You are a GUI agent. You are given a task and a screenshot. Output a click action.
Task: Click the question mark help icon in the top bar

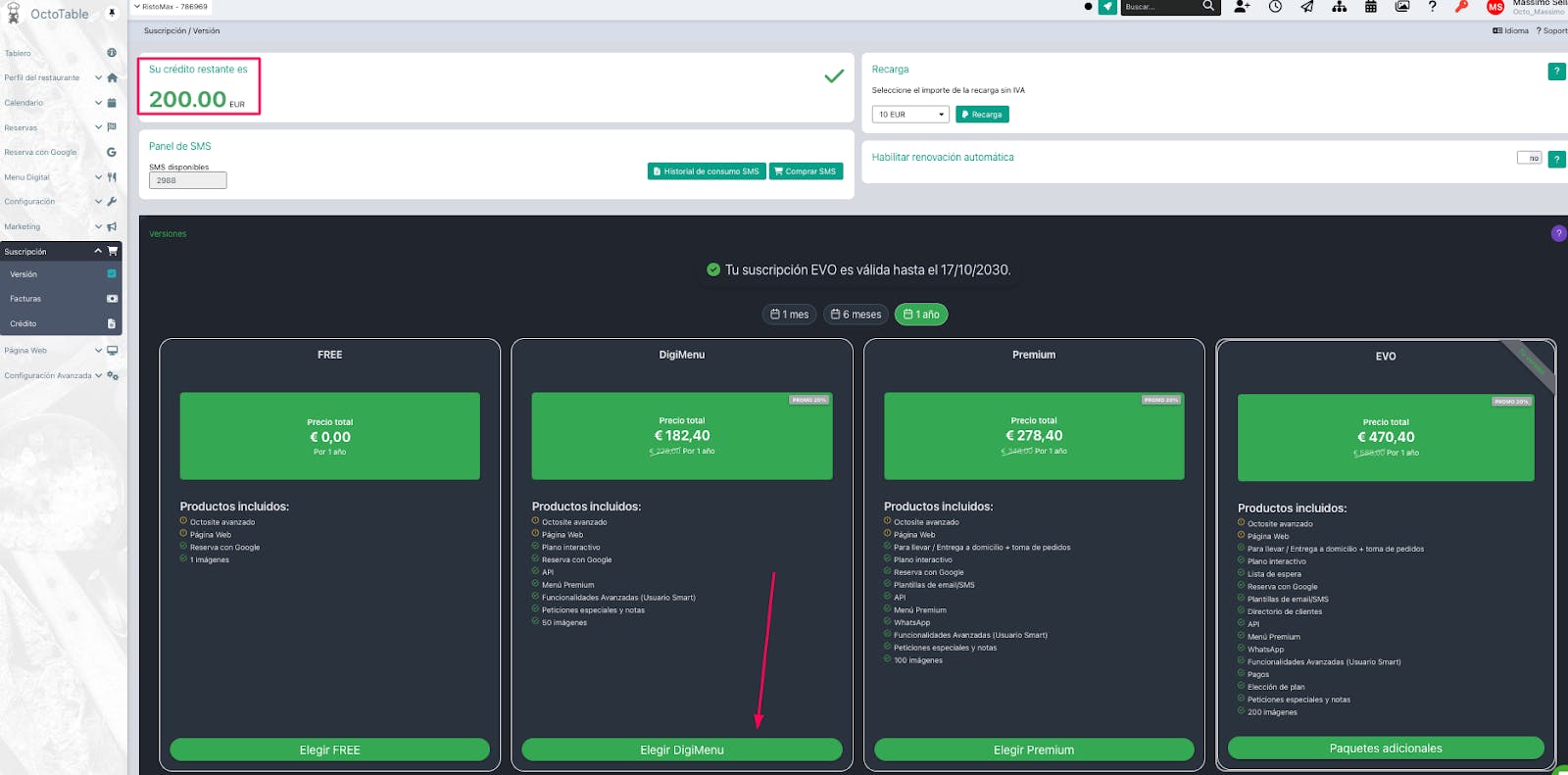(x=1433, y=6)
